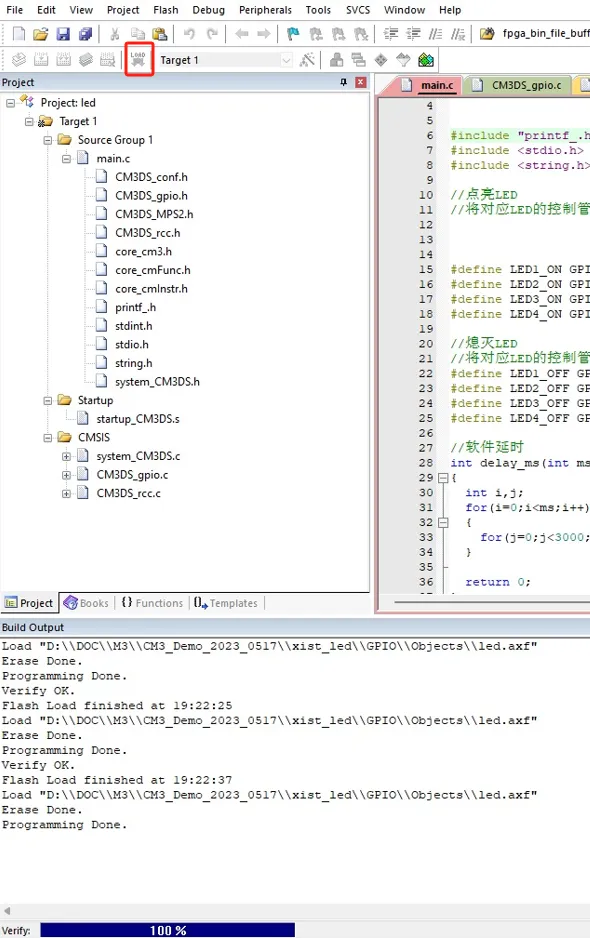Switch to the Functions panel tab
Image resolution: width=590 pixels, height=938 pixels.
153,603
